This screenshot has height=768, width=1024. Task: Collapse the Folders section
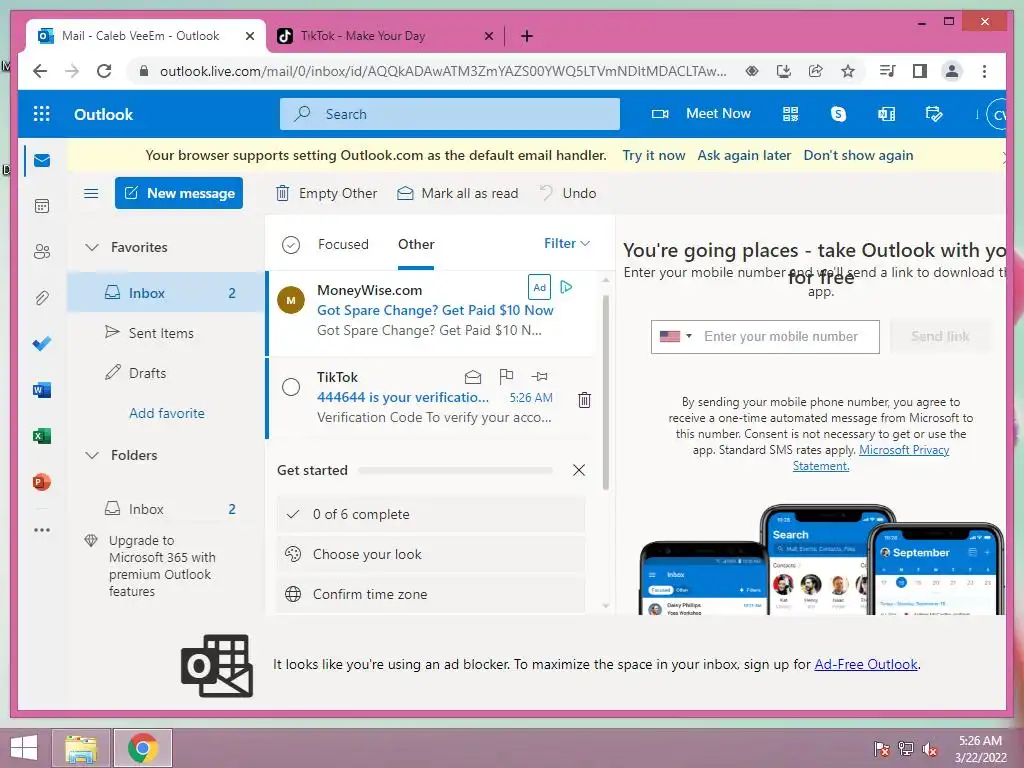coord(92,455)
